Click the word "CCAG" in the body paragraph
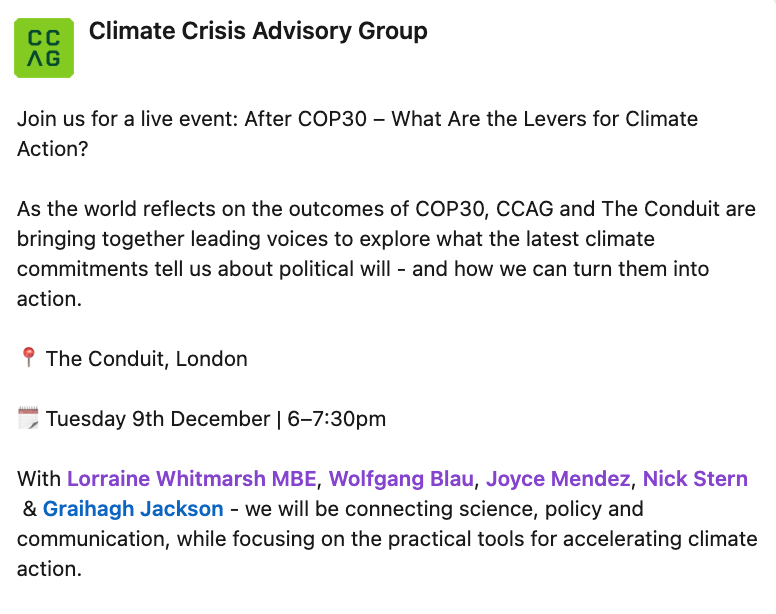This screenshot has height=614, width=776. (544, 209)
